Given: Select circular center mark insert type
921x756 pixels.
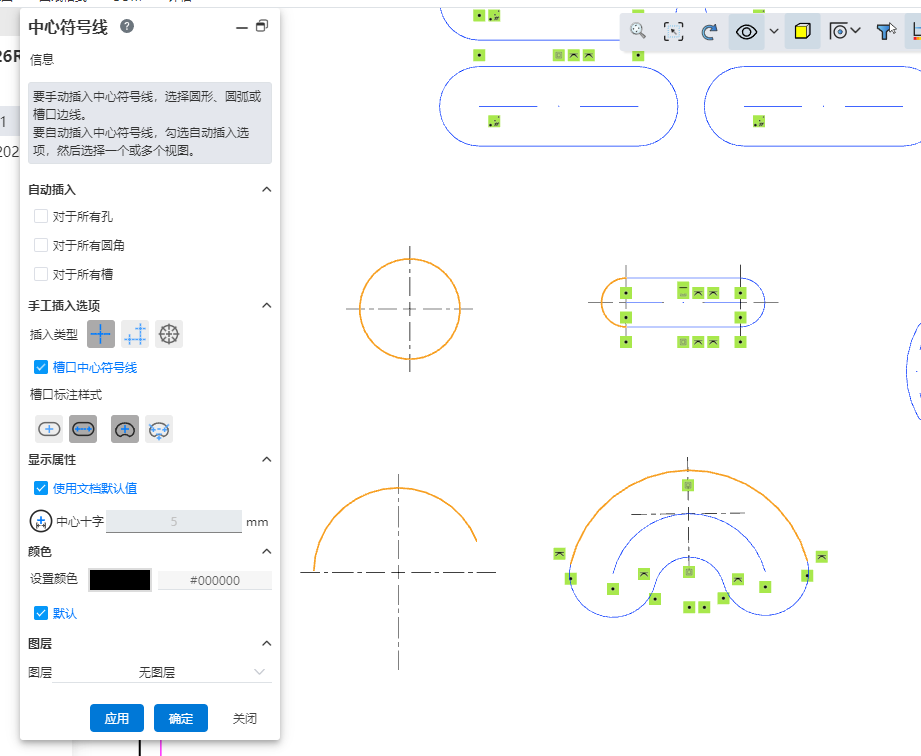Looking at the screenshot, I should coord(169,335).
